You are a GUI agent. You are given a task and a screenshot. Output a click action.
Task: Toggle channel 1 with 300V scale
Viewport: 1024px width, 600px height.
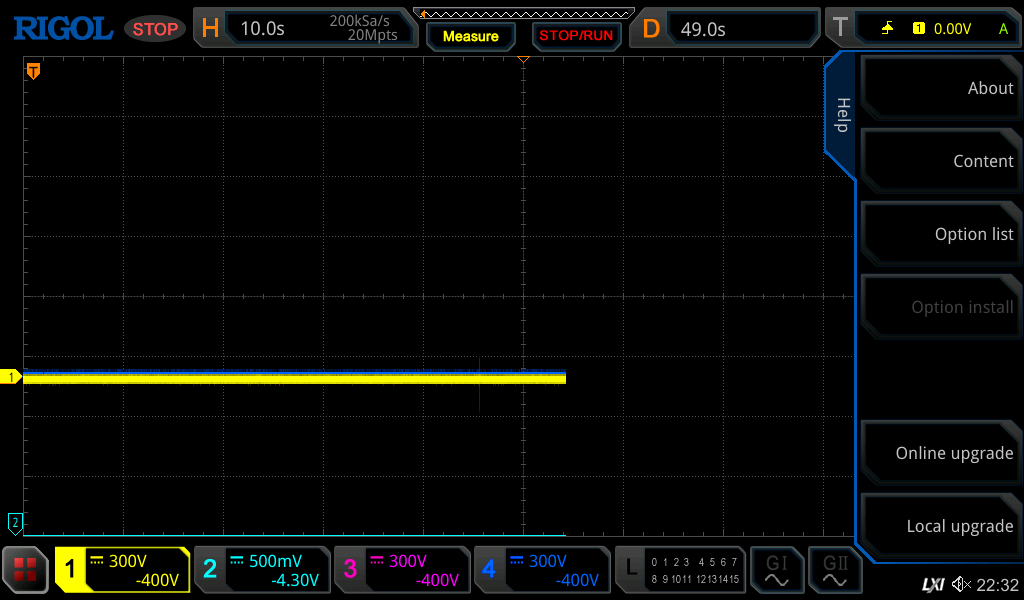pyautogui.click(x=122, y=570)
